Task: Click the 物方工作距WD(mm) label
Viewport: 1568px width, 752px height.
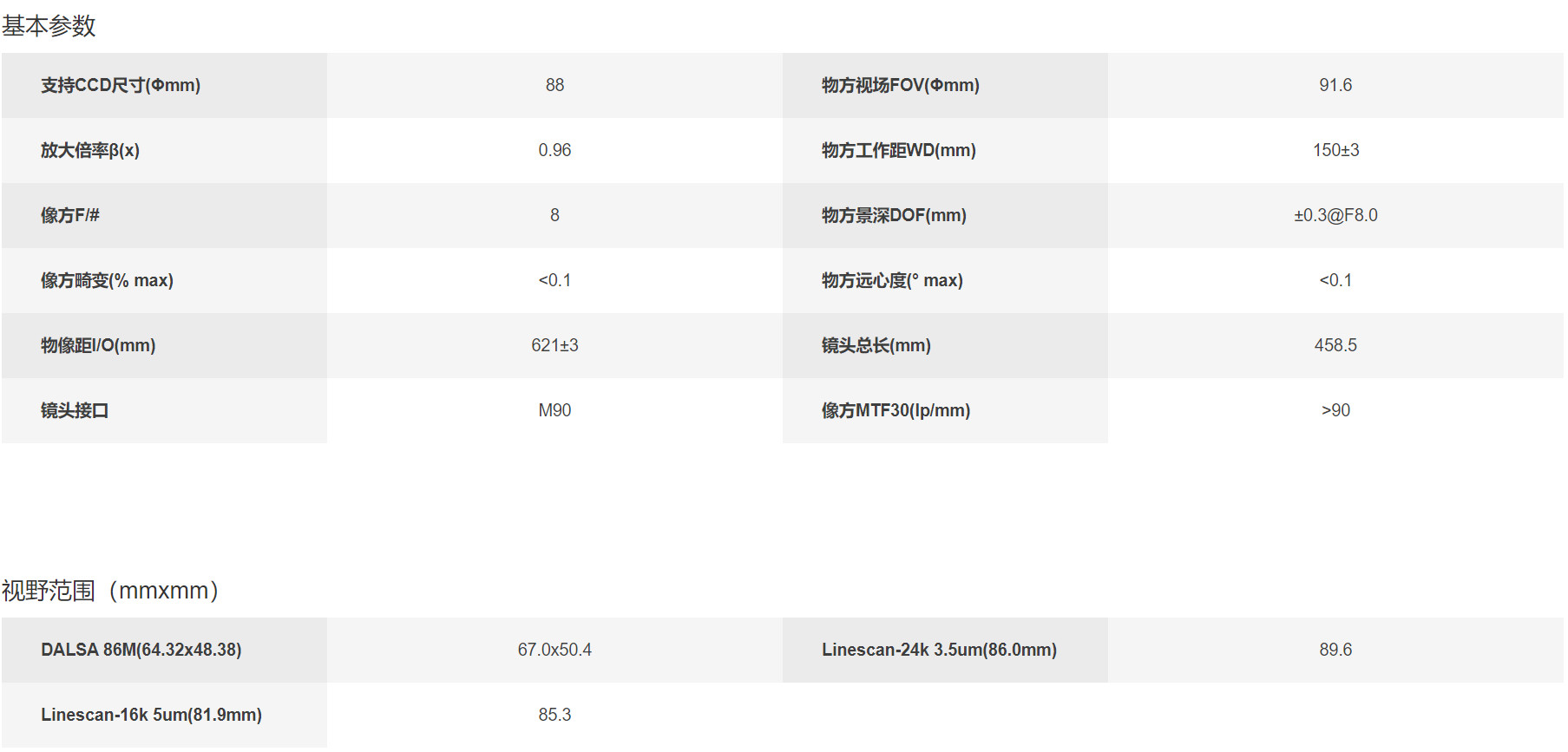Action: [899, 150]
